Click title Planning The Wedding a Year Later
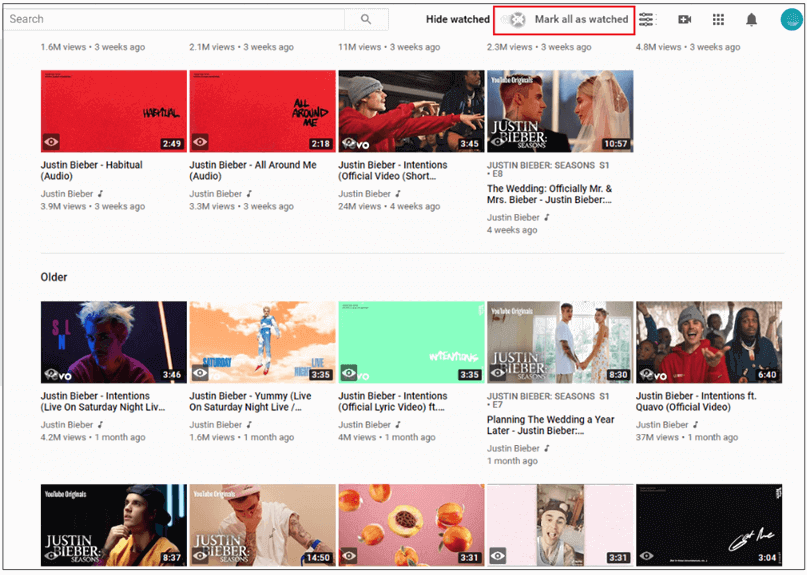The image size is (807, 575). tap(551, 425)
